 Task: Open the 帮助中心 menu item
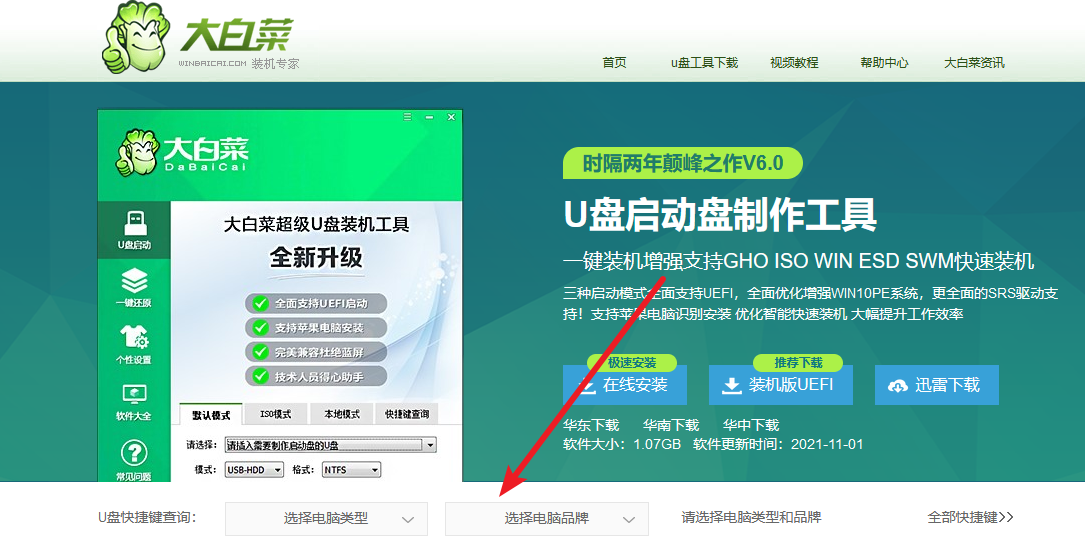(884, 62)
